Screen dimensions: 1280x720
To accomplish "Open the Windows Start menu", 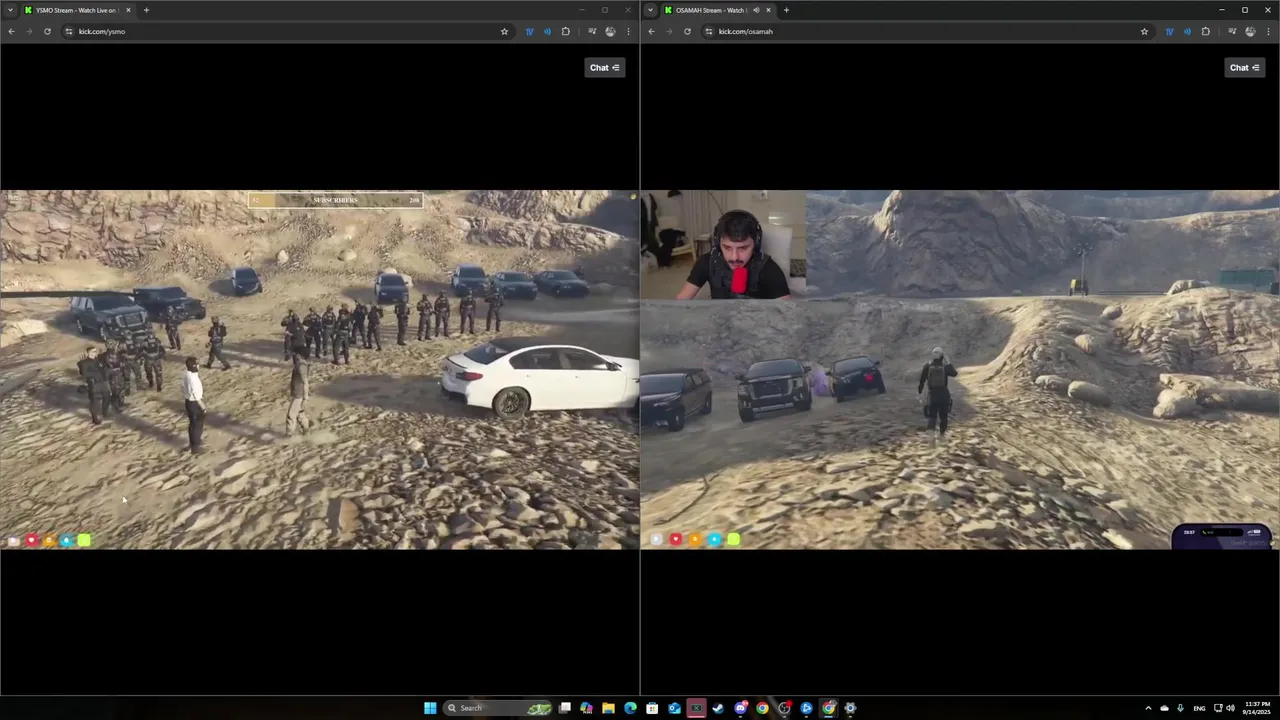I will point(430,708).
